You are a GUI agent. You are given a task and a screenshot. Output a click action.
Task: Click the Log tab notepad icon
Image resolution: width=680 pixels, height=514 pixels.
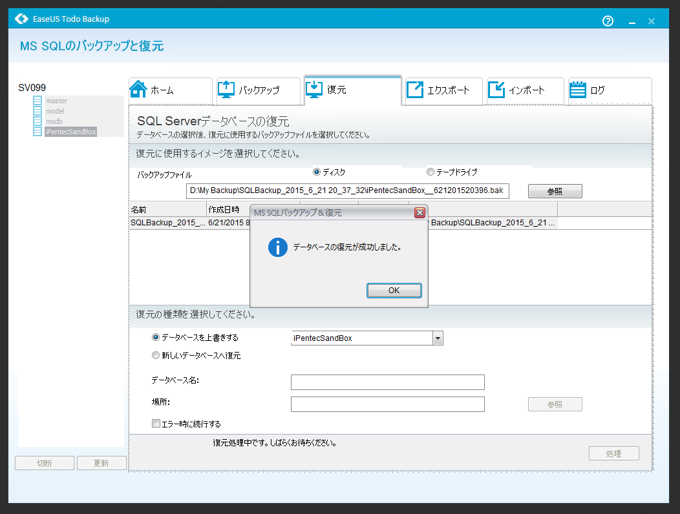click(x=578, y=90)
